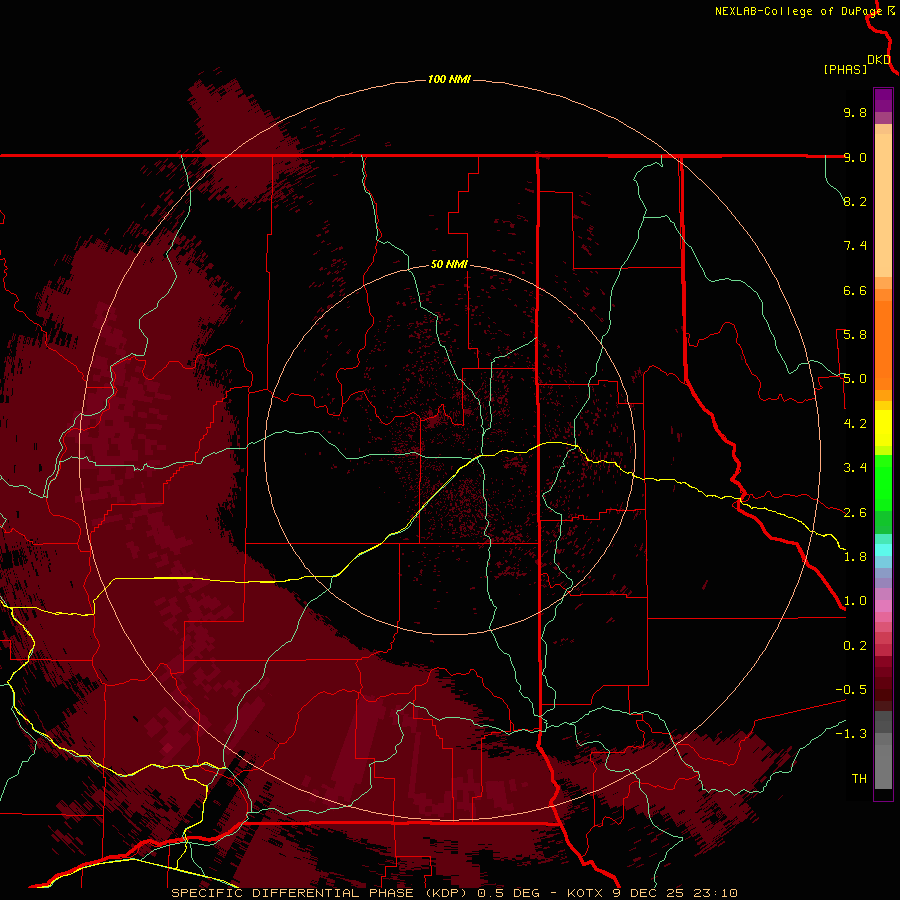Image resolution: width=900 pixels, height=900 pixels.
Task: Click the 8.2 scale value
Action: coord(855,201)
